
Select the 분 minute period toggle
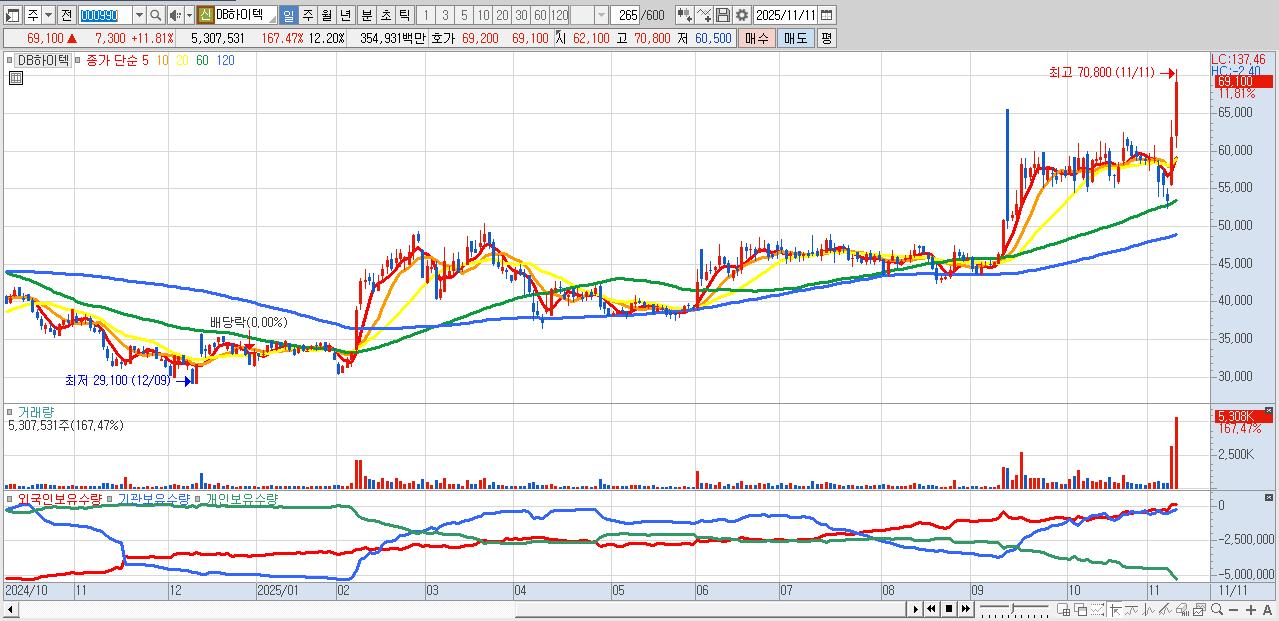tap(366, 15)
